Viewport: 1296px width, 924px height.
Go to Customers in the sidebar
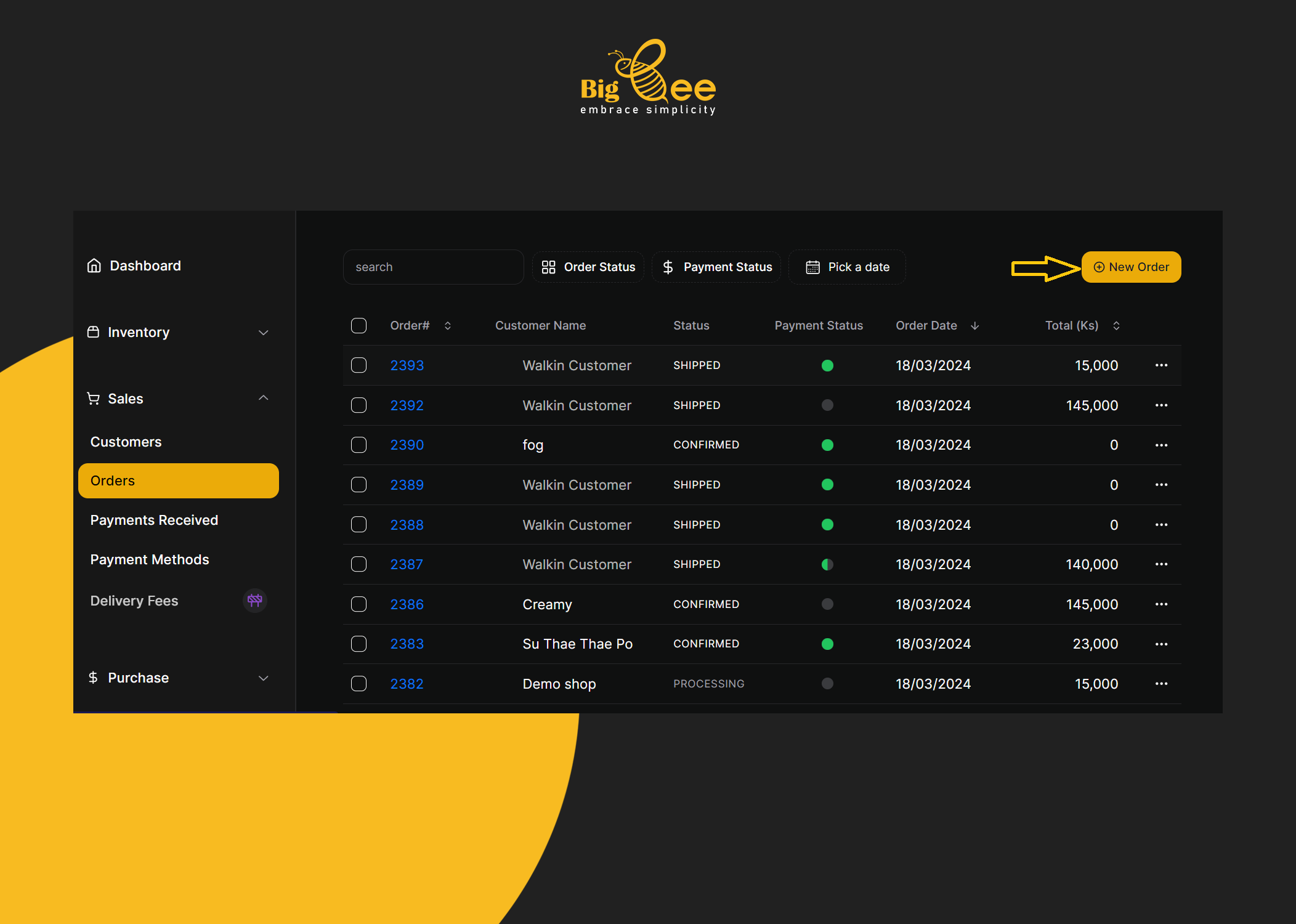coord(126,442)
